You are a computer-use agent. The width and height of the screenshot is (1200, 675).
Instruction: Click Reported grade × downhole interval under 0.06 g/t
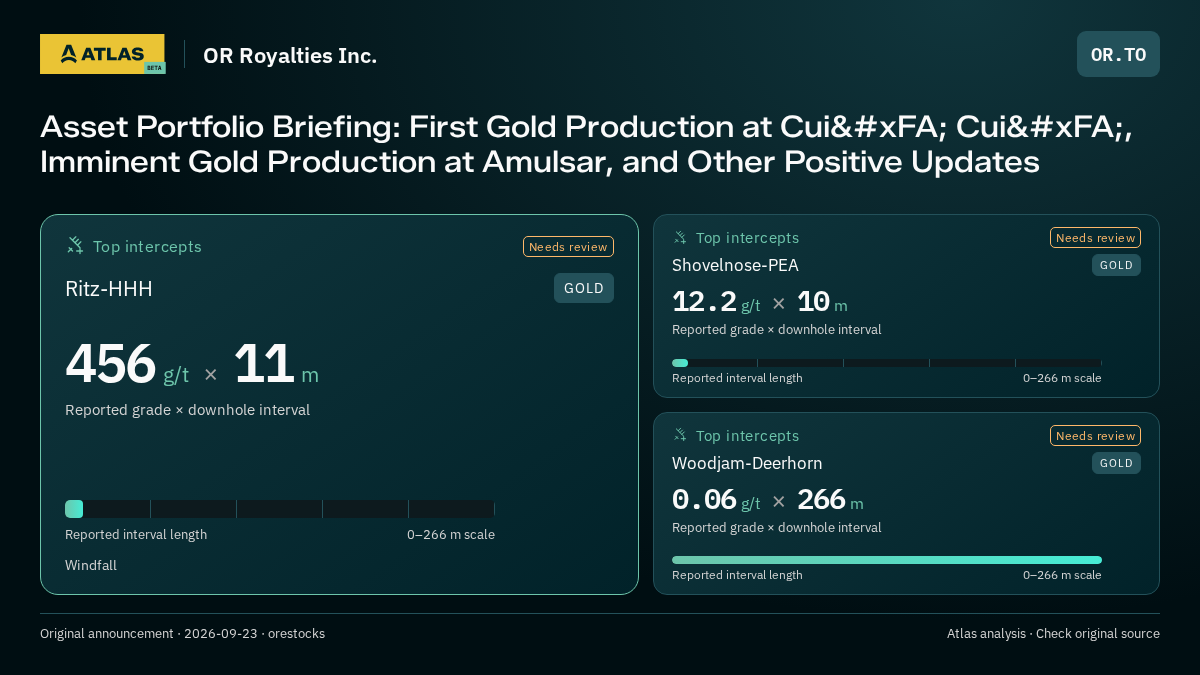coord(777,528)
